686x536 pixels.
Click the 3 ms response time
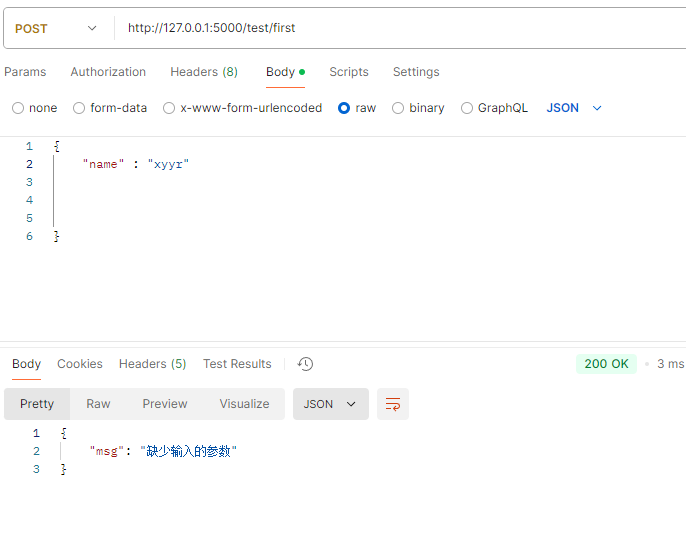click(x=670, y=364)
